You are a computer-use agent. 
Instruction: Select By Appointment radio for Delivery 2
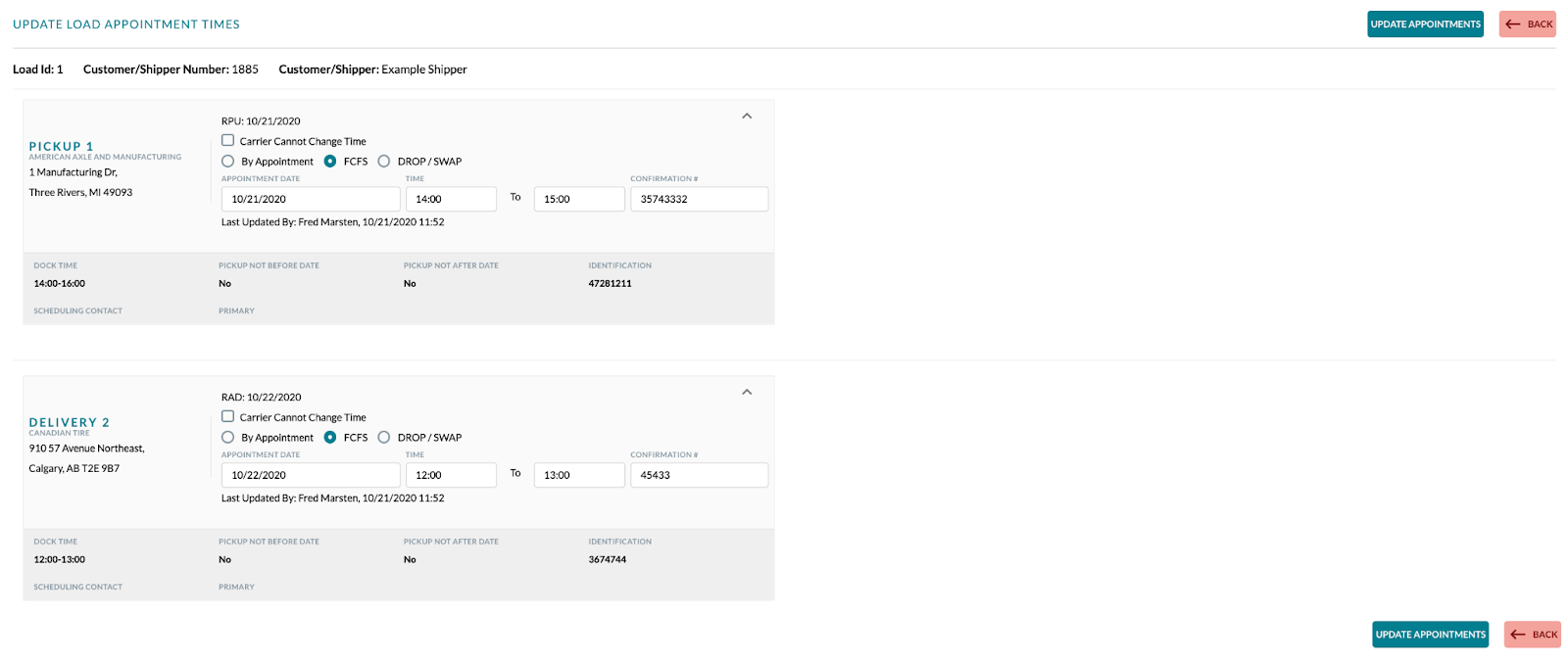(228, 438)
